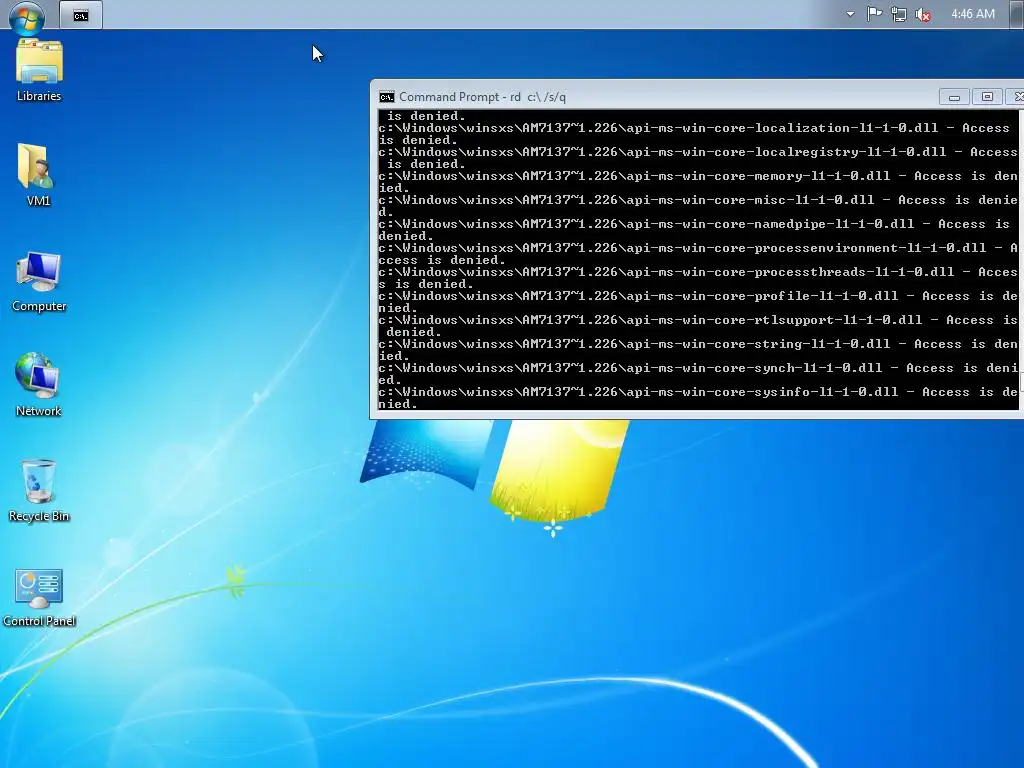
Task: Open the Libraries desktop icon
Action: pyautogui.click(x=39, y=71)
